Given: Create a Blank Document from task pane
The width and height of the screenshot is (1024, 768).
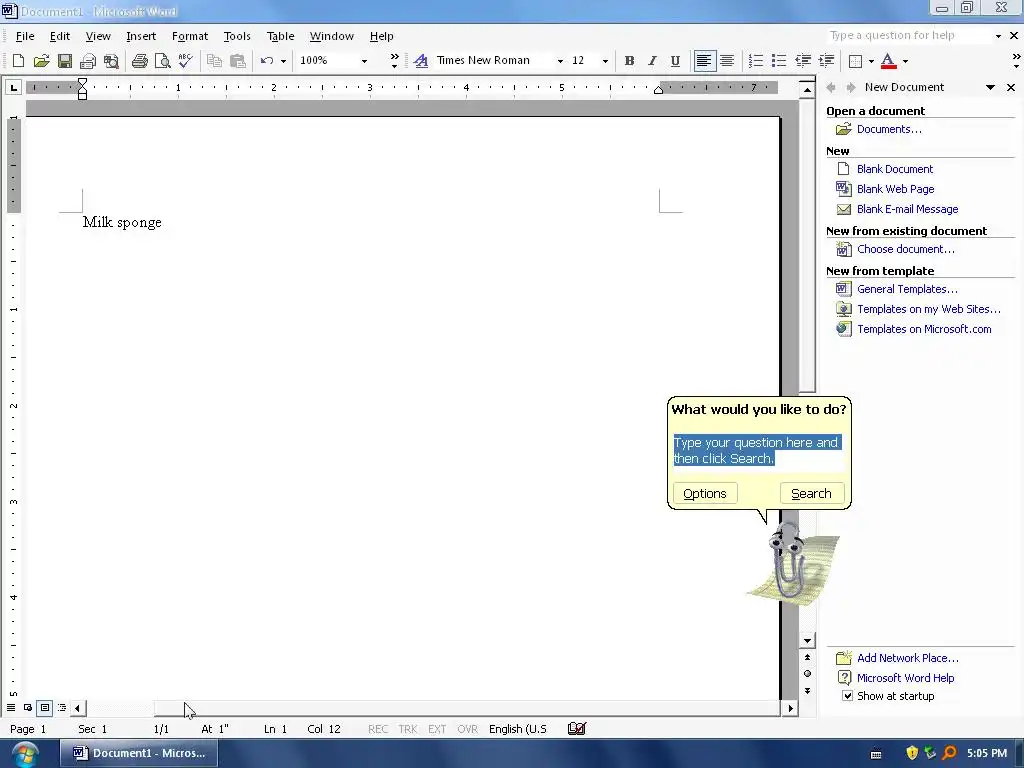Looking at the screenshot, I should pos(895,169).
